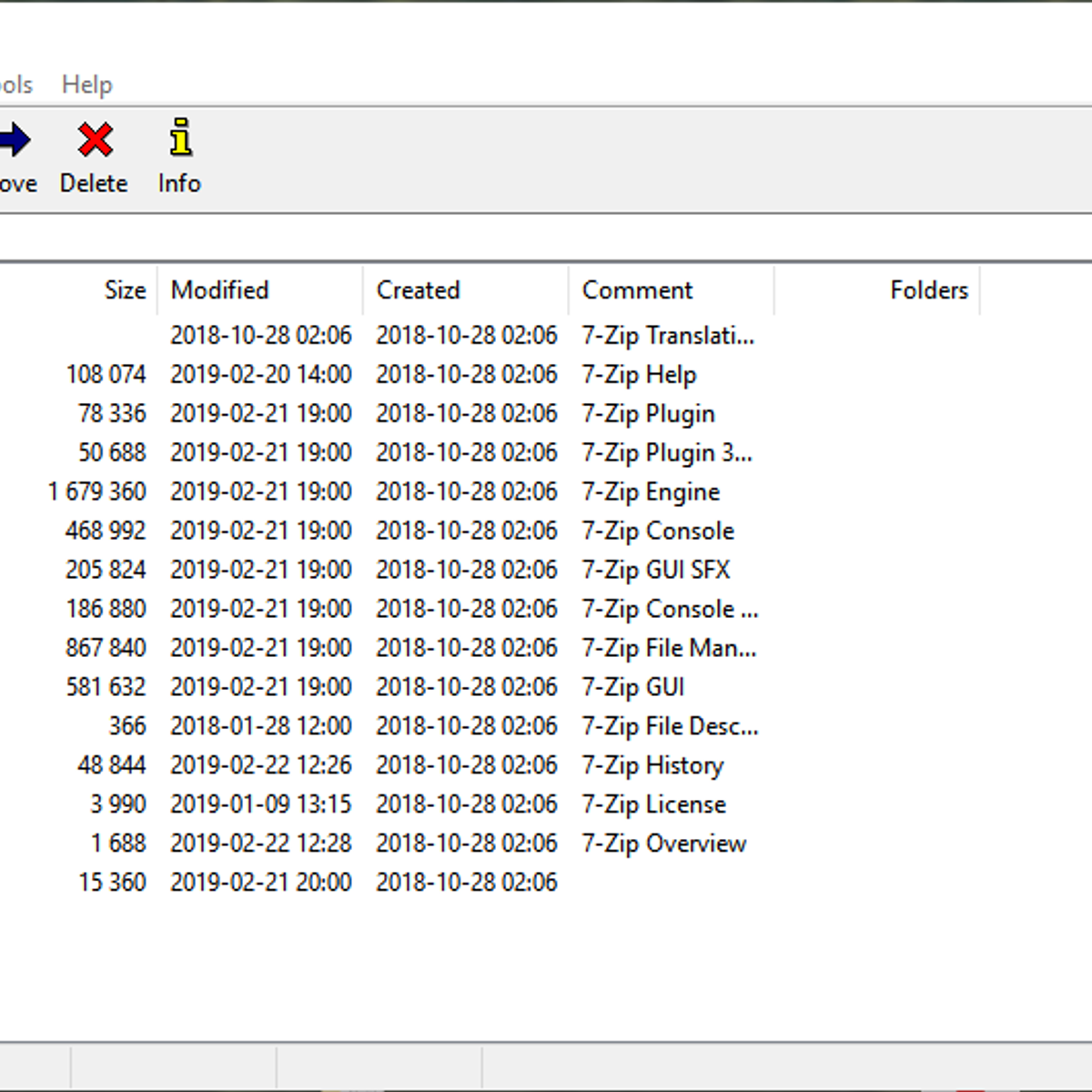Open the Help menu
The width and height of the screenshot is (1092, 1092).
pyautogui.click(x=86, y=85)
